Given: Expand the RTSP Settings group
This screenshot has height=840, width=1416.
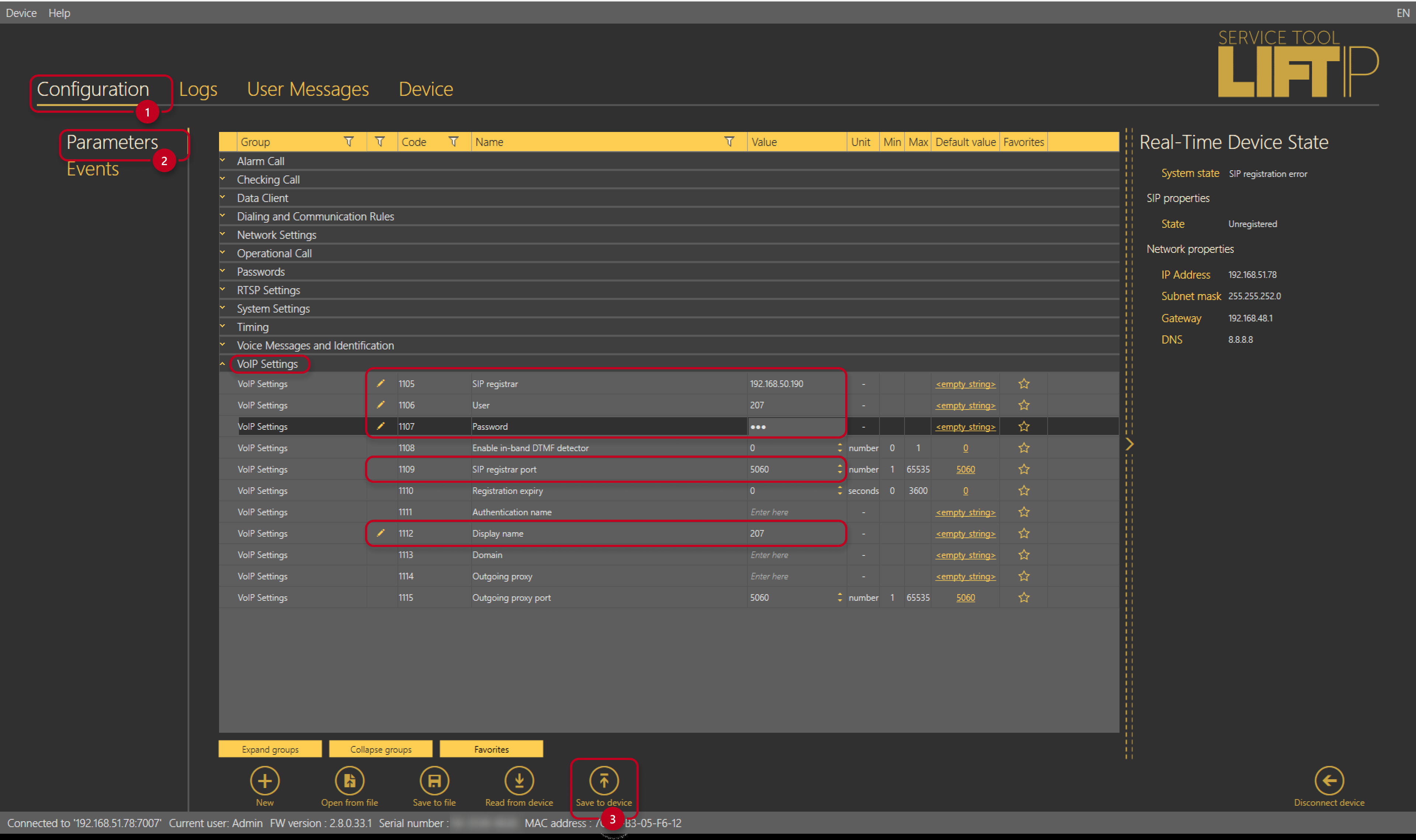Looking at the screenshot, I should (222, 289).
